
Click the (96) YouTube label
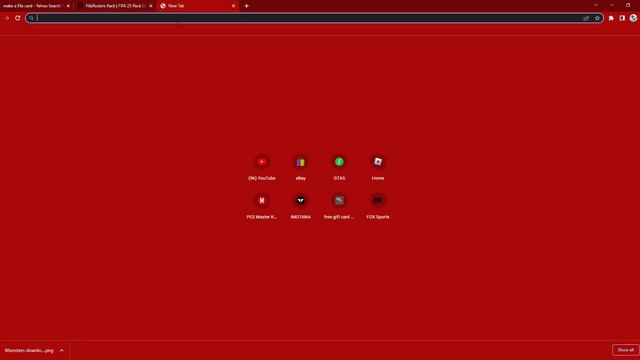(262, 178)
